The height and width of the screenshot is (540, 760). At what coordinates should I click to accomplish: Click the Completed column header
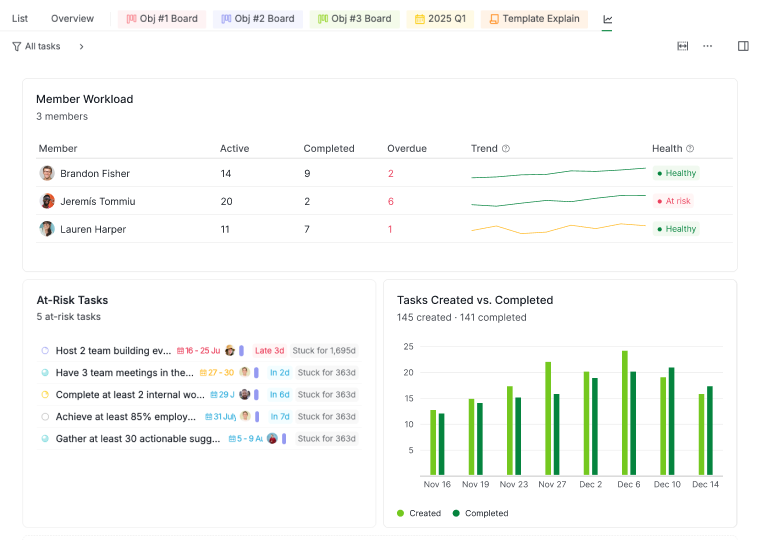click(x=329, y=149)
